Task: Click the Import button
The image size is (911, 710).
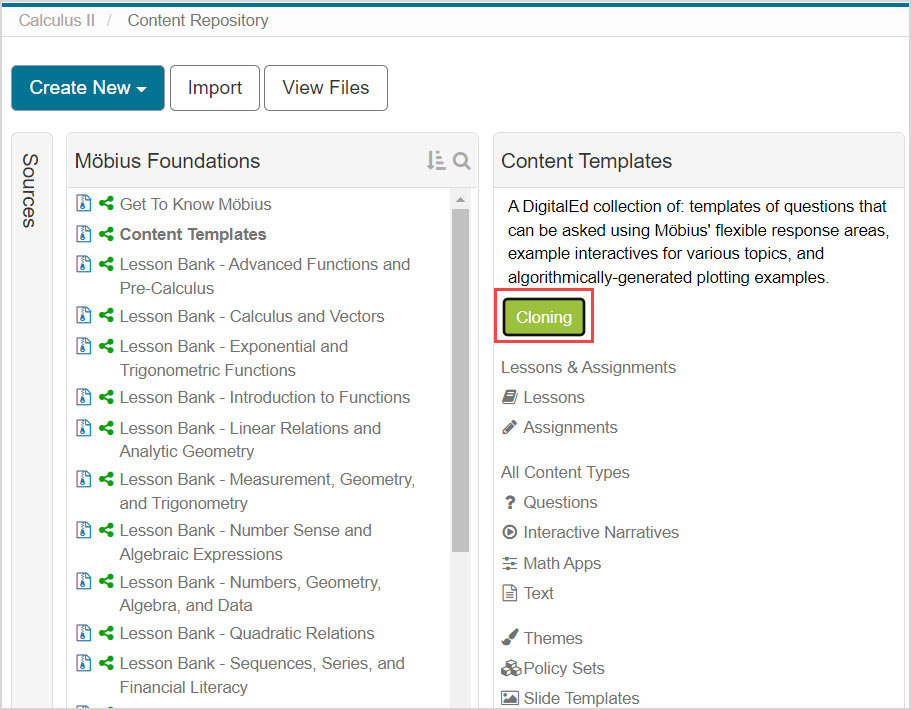Action: pos(214,88)
